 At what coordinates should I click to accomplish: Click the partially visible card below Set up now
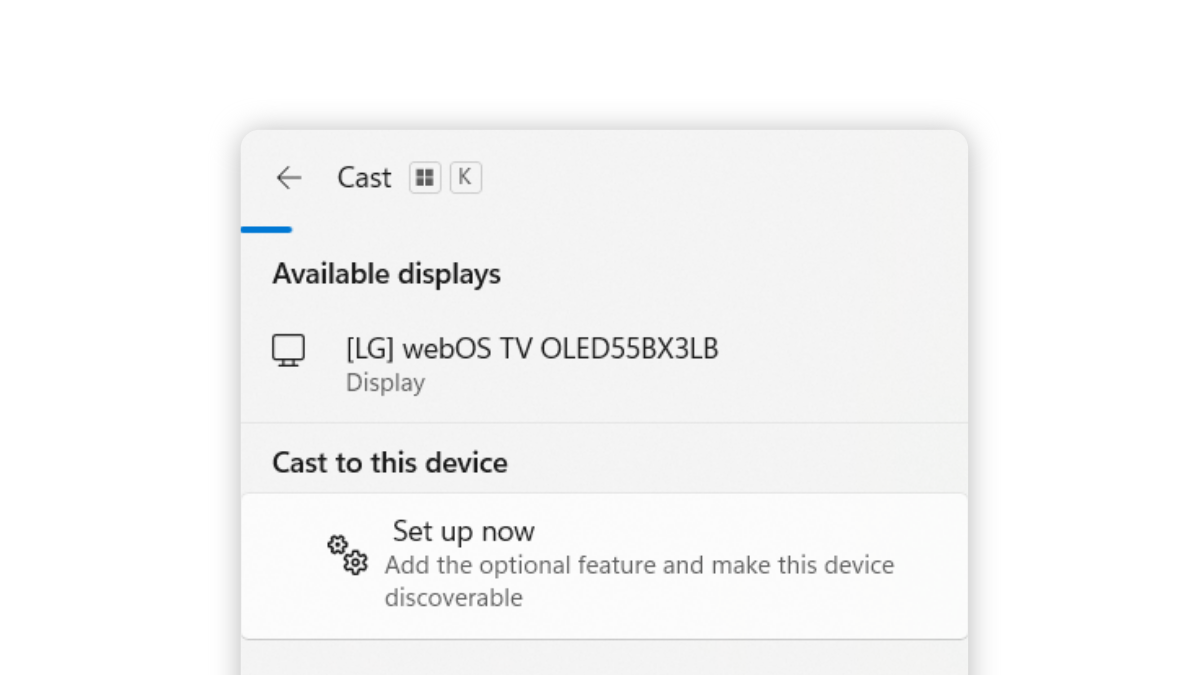(604, 662)
